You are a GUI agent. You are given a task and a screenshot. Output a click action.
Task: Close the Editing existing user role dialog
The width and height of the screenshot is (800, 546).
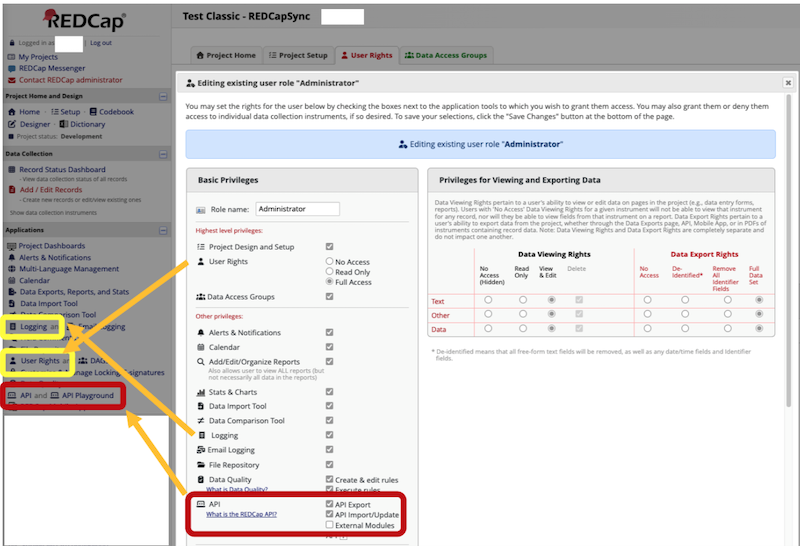[788, 83]
